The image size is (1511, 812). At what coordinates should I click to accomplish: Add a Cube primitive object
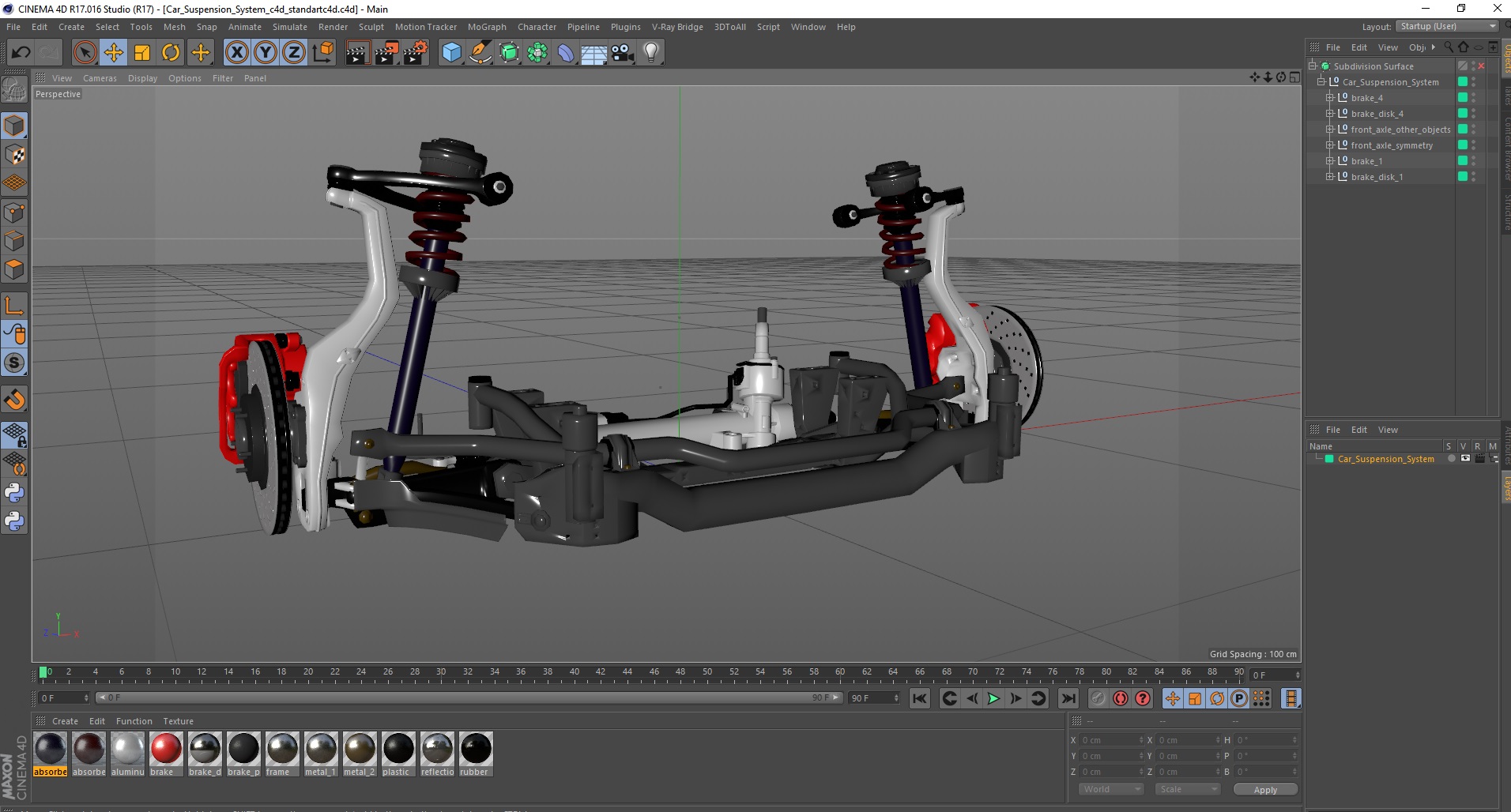click(x=451, y=53)
